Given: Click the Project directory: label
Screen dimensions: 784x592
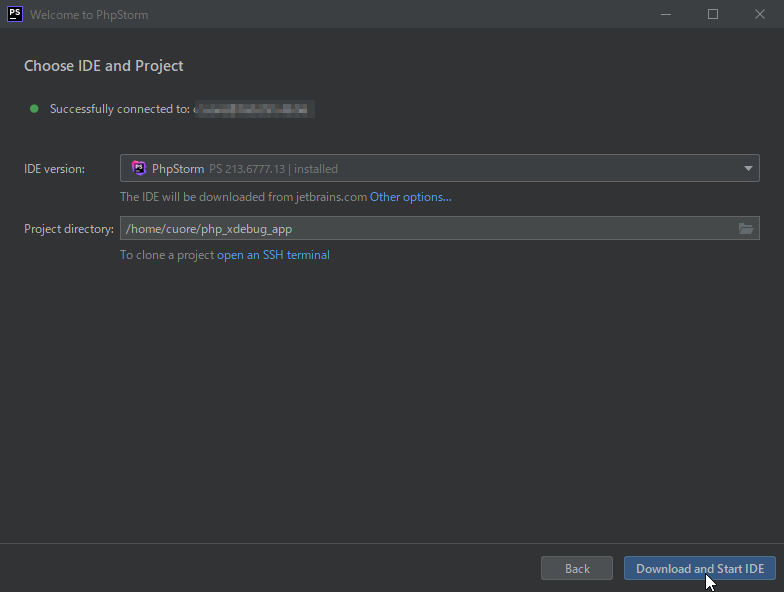Looking at the screenshot, I should point(69,229).
